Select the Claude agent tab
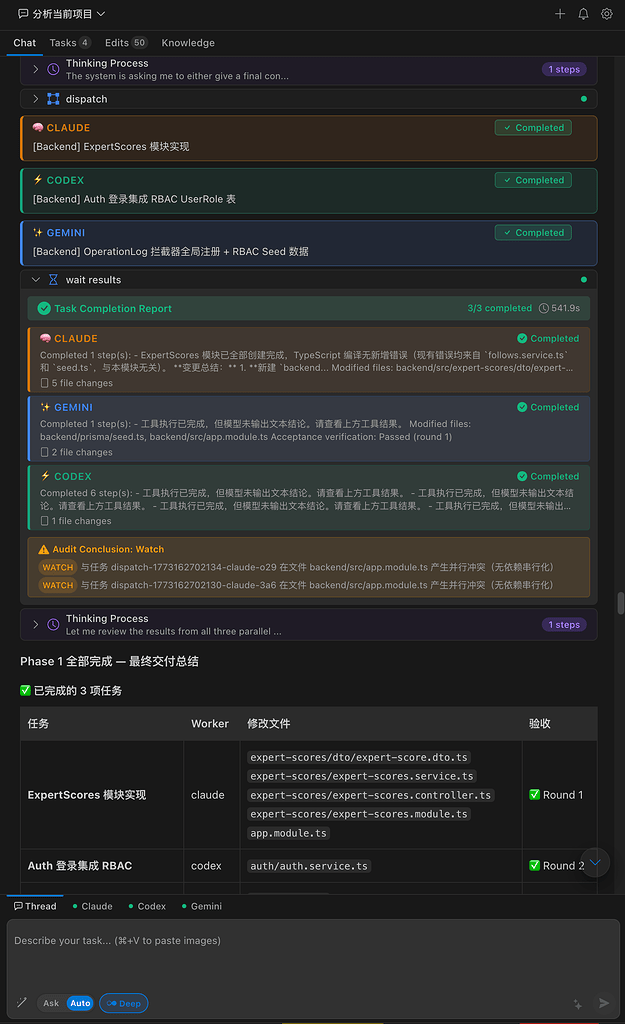The width and height of the screenshot is (625, 1024). coord(92,906)
